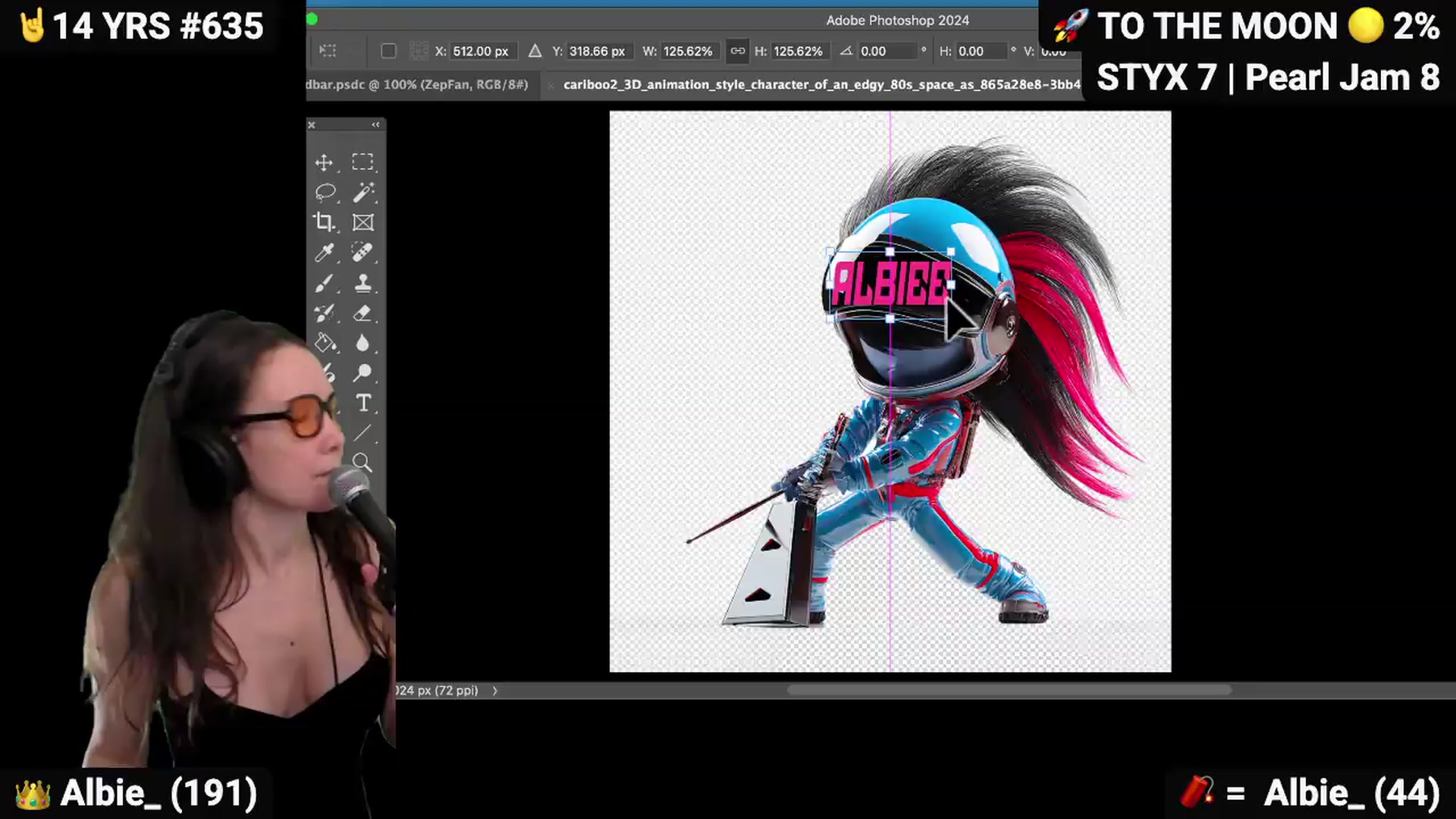Click the horizontal scrollbar thumb

[1009, 690]
